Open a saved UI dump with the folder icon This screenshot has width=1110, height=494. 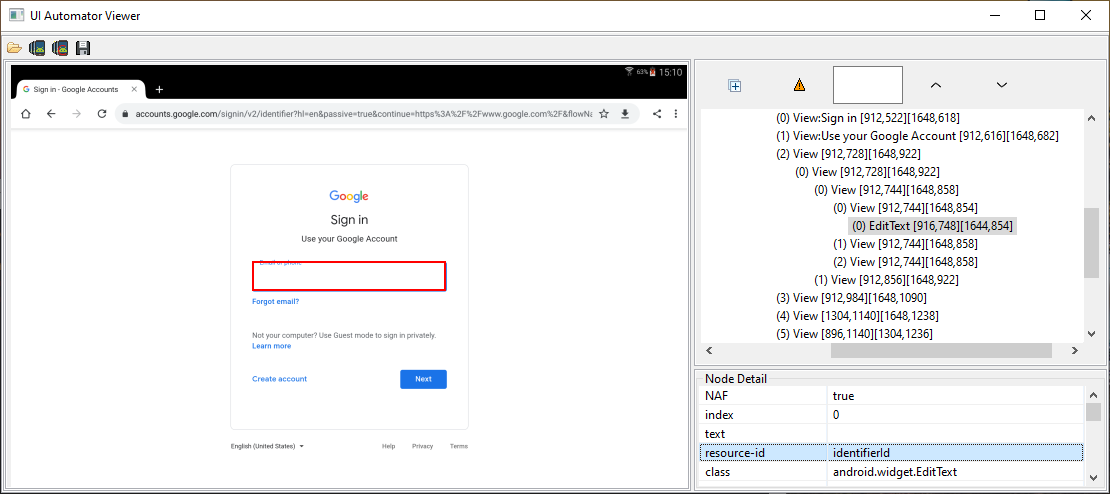14,48
